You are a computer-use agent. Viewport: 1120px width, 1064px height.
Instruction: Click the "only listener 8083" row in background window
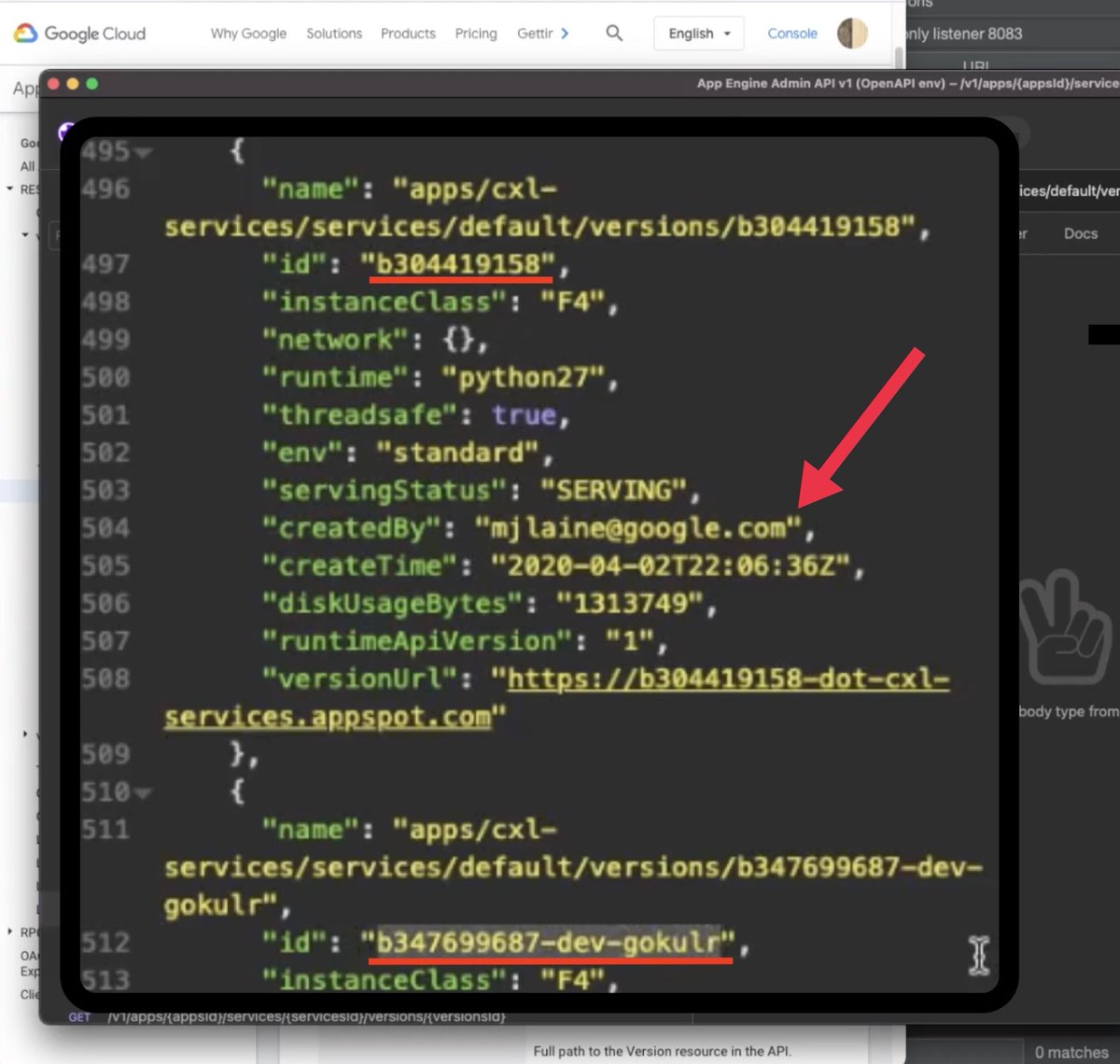click(963, 34)
